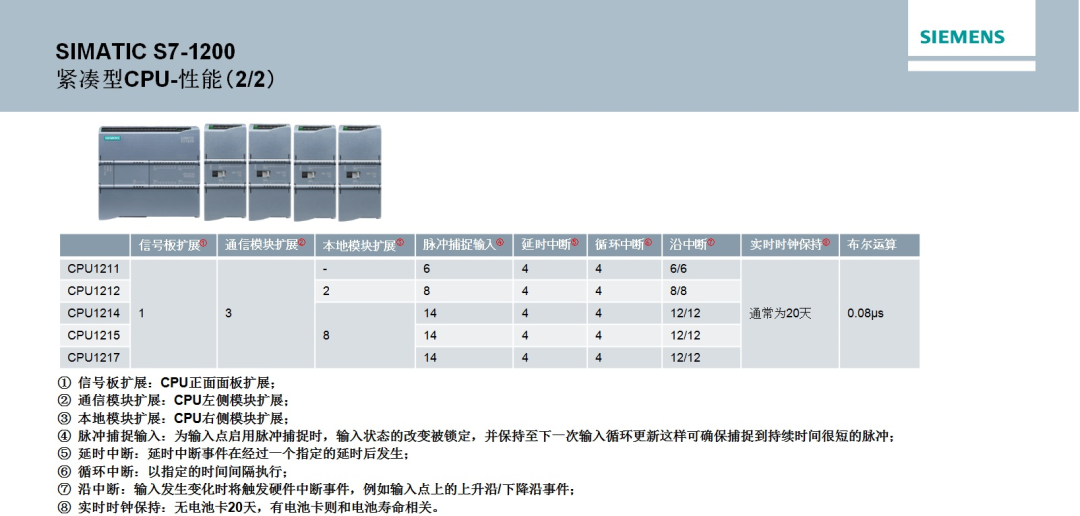Click the 沿中断 column header
1080x516 pixels.
(701, 245)
